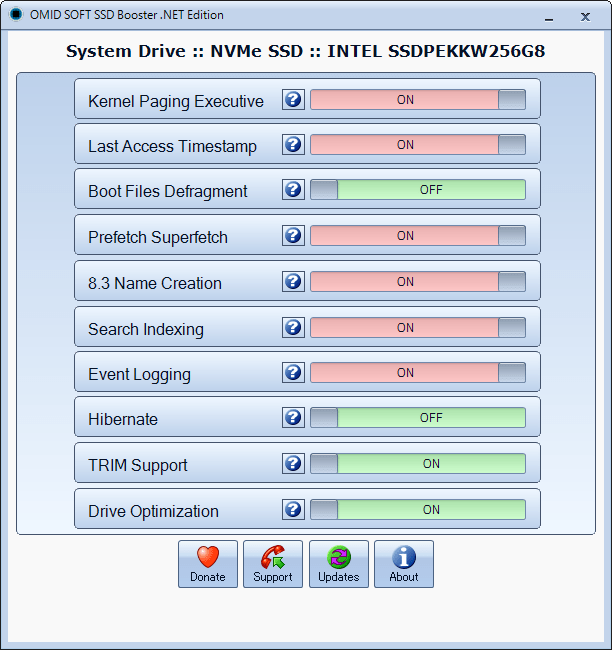Image resolution: width=612 pixels, height=650 pixels.
Task: Click the Search Indexing label text
Action: coord(146,330)
